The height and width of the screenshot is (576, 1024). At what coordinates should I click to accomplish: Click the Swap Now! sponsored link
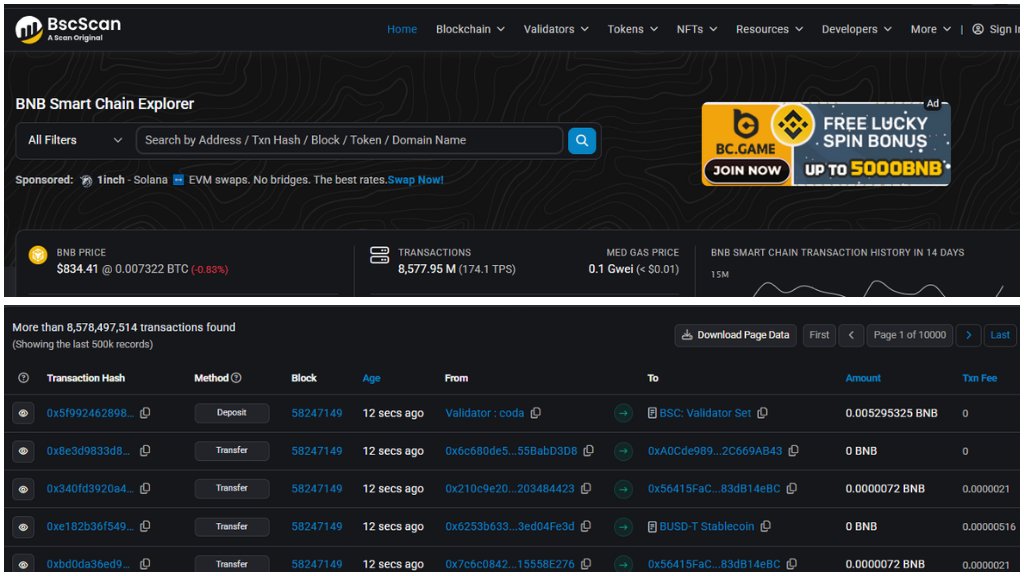415,180
